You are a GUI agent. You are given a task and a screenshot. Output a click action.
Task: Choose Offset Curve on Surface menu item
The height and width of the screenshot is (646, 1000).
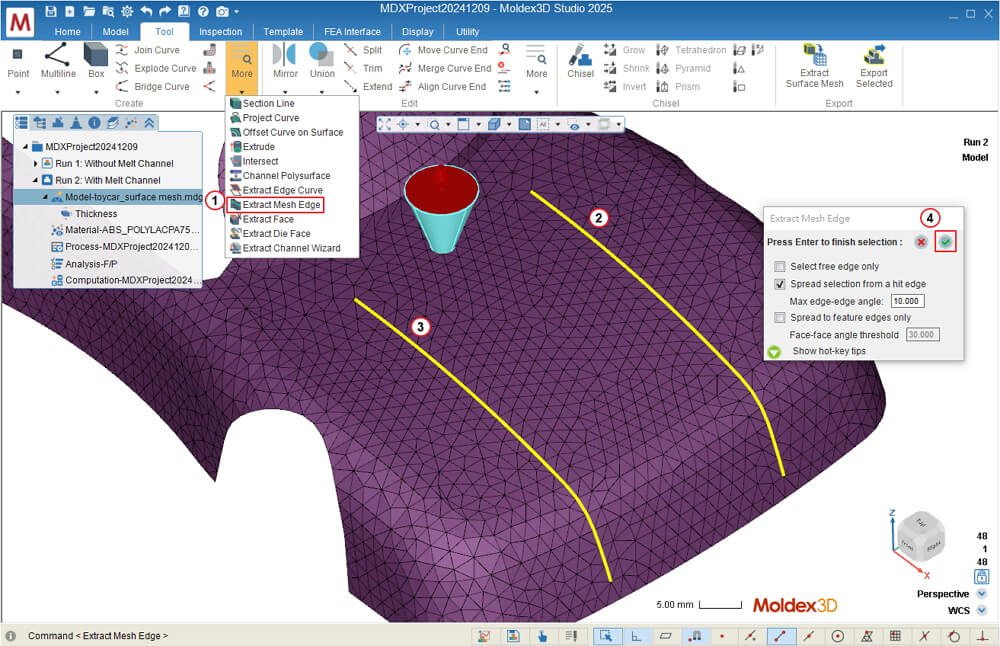286,132
